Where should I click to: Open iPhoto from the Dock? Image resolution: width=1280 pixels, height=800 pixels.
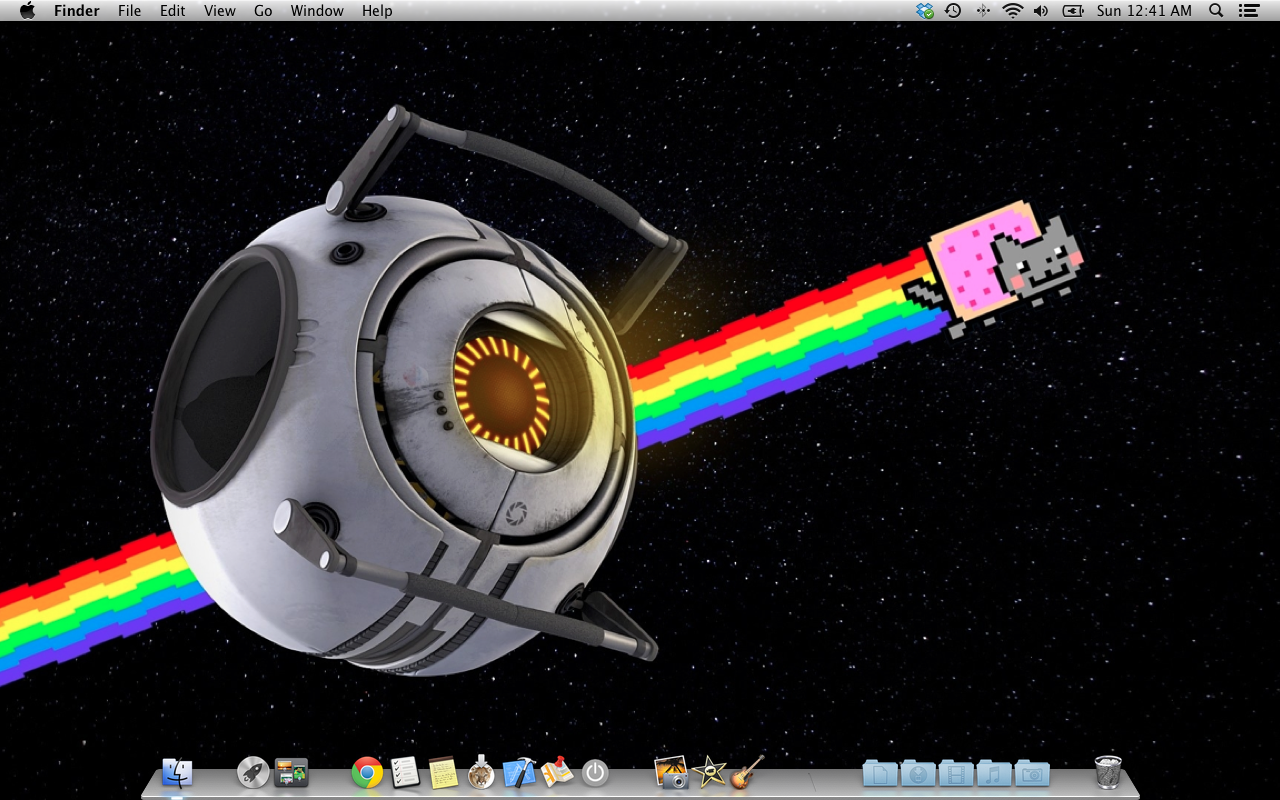coord(671,772)
